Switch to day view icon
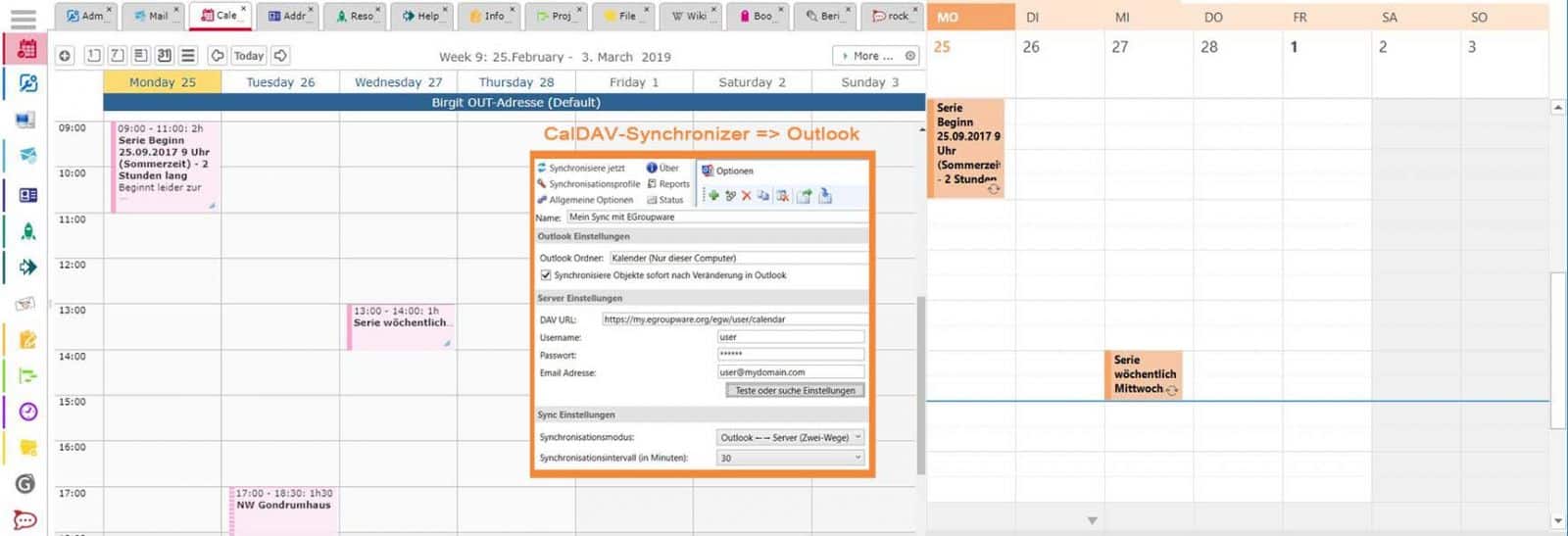The height and width of the screenshot is (536, 1568). (94, 56)
